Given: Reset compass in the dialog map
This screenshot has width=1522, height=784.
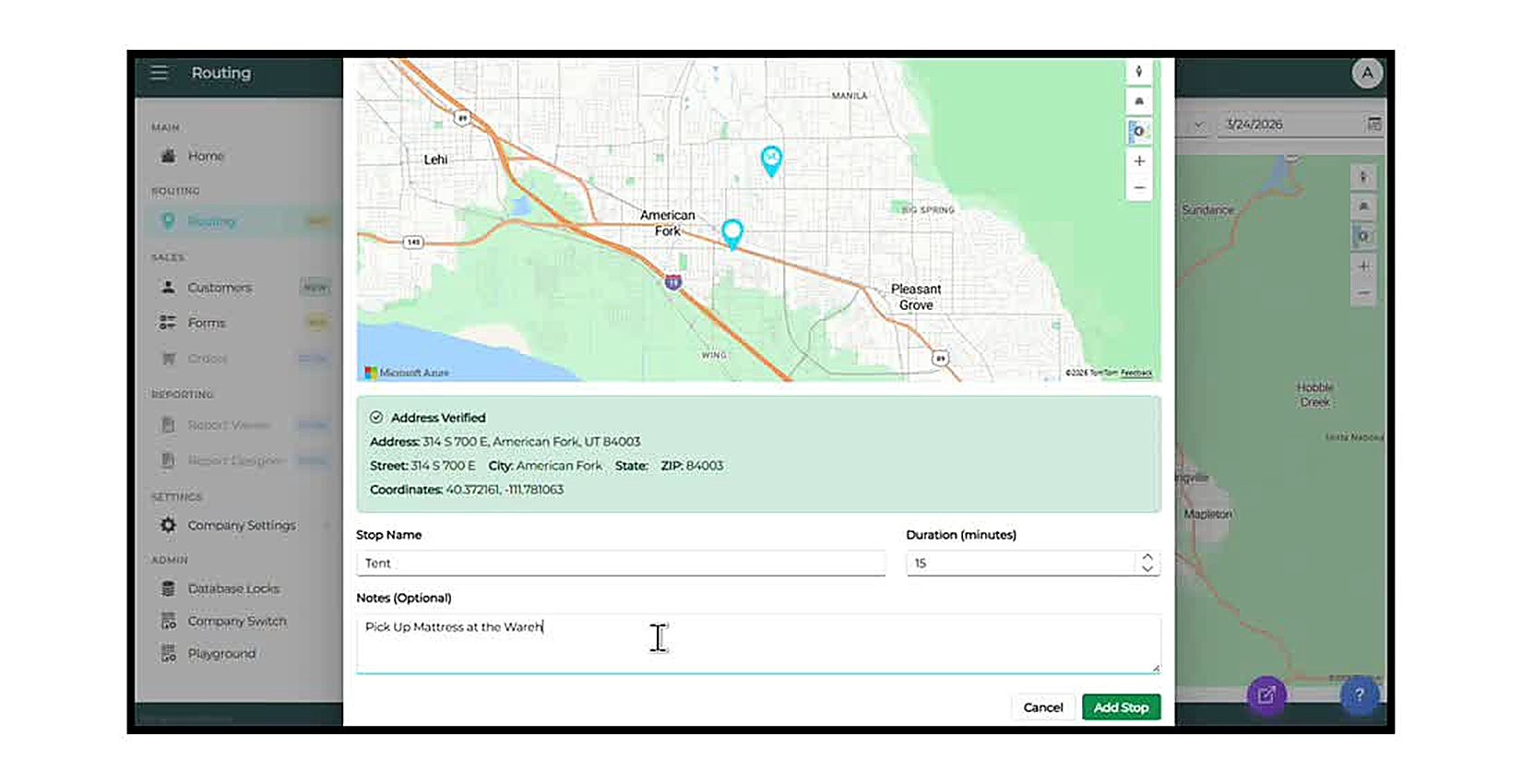Looking at the screenshot, I should pos(1139,72).
